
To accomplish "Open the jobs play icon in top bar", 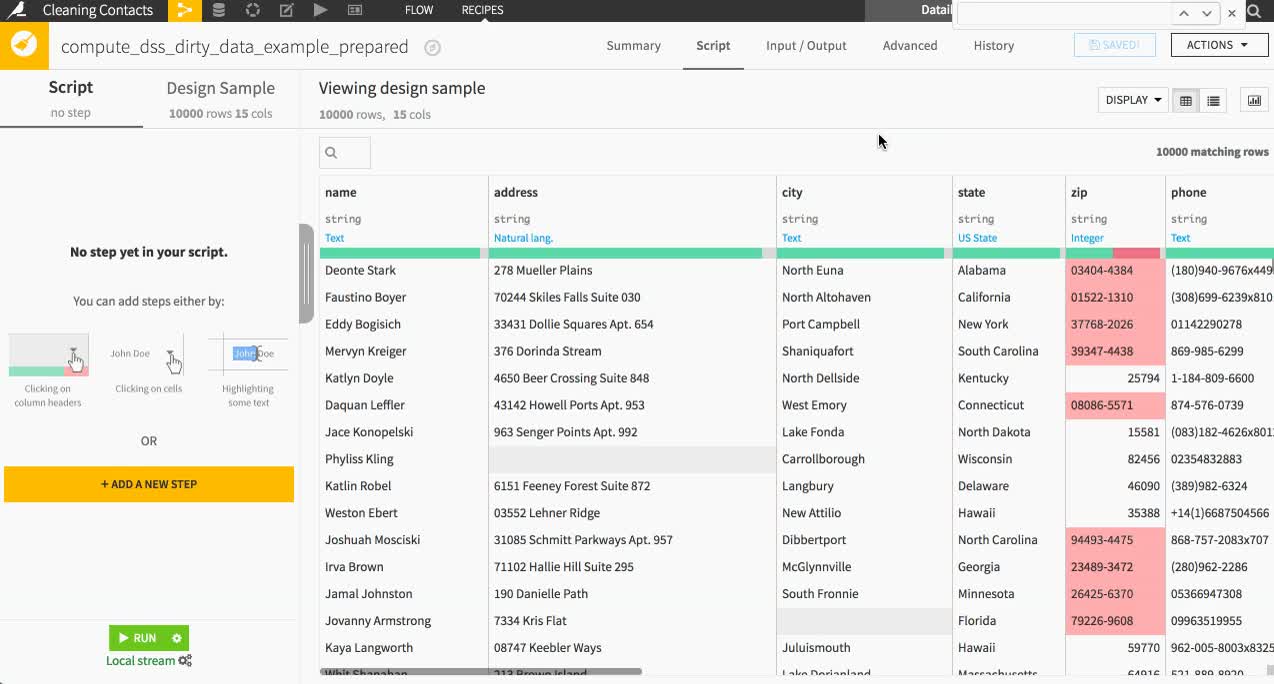I will pyautogui.click(x=320, y=11).
